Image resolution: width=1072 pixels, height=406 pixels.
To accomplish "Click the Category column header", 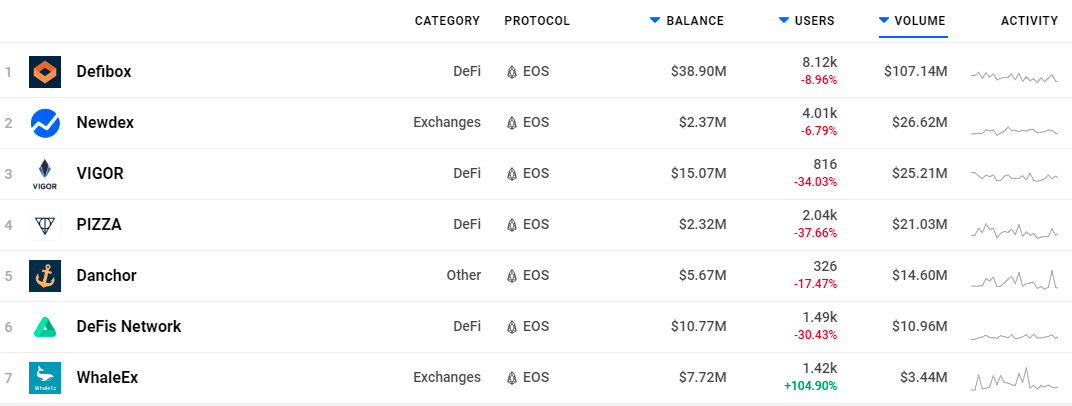I will (447, 21).
